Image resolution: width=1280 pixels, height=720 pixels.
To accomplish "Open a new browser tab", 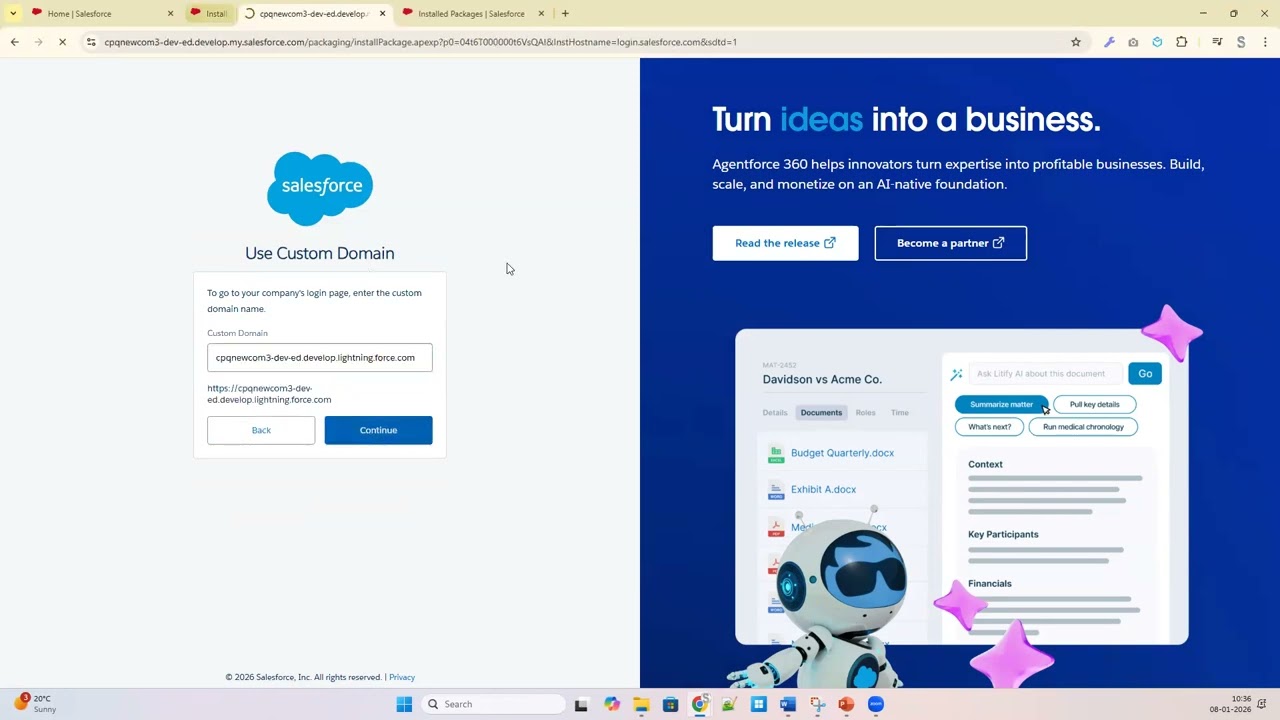I will pos(565,14).
